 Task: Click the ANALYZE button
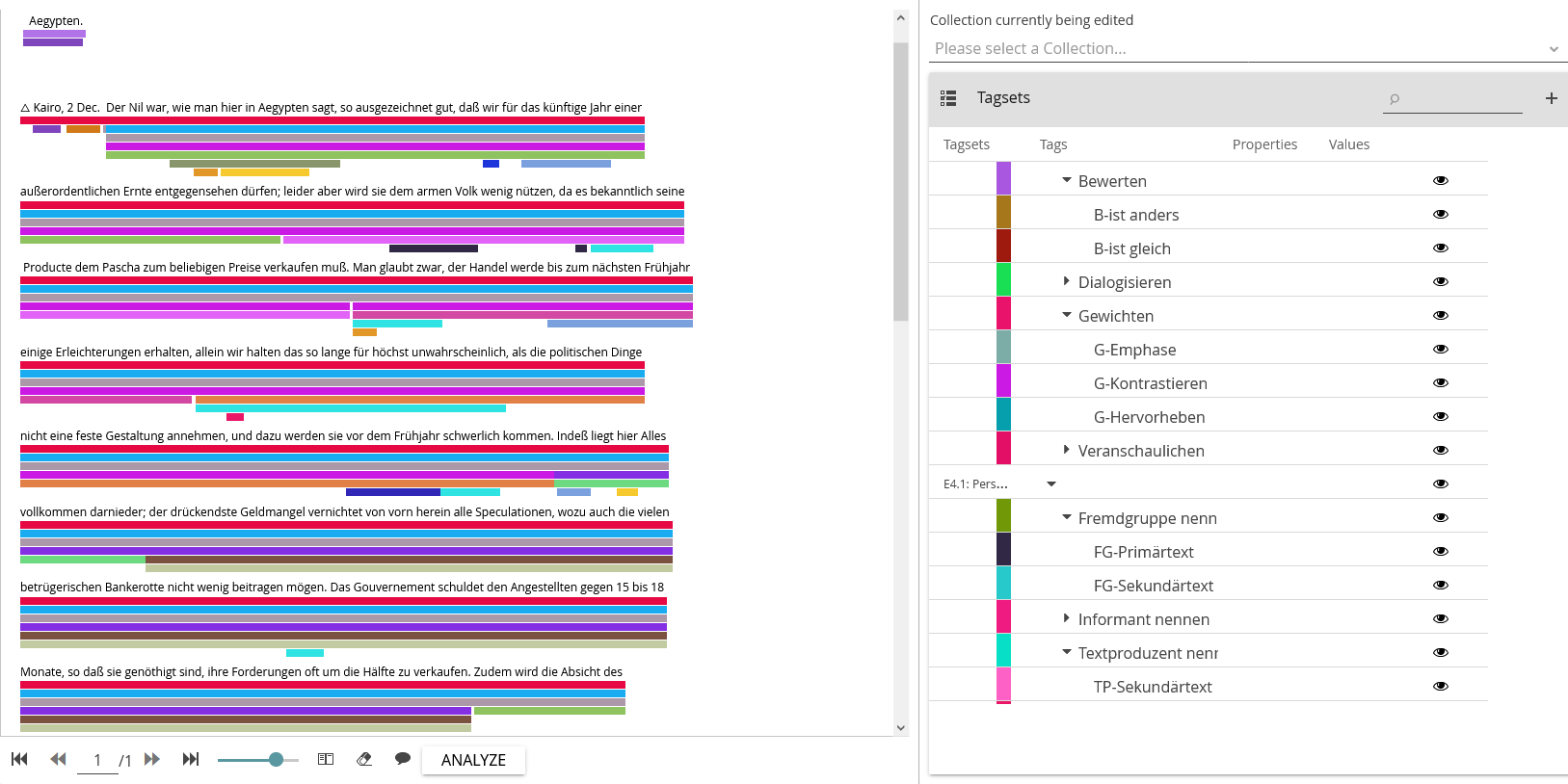tap(473, 760)
